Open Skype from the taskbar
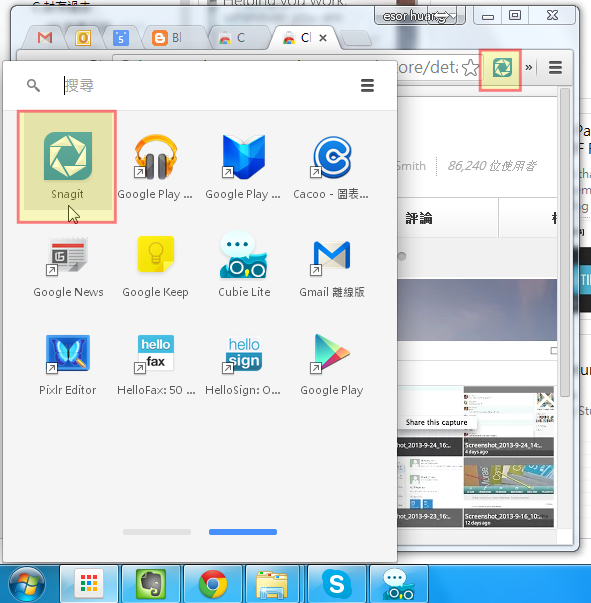The image size is (591, 603). coord(337,585)
